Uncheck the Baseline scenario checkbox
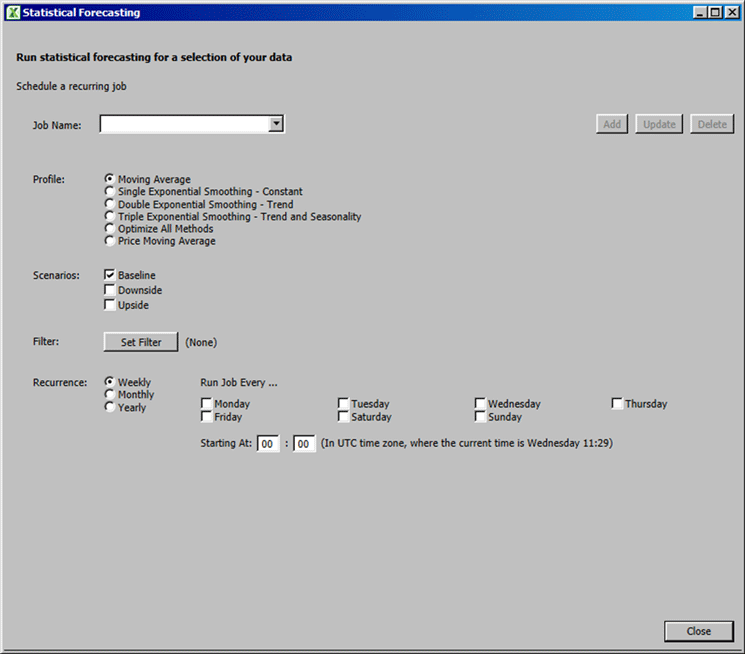The image size is (745, 654). pyautogui.click(x=110, y=275)
